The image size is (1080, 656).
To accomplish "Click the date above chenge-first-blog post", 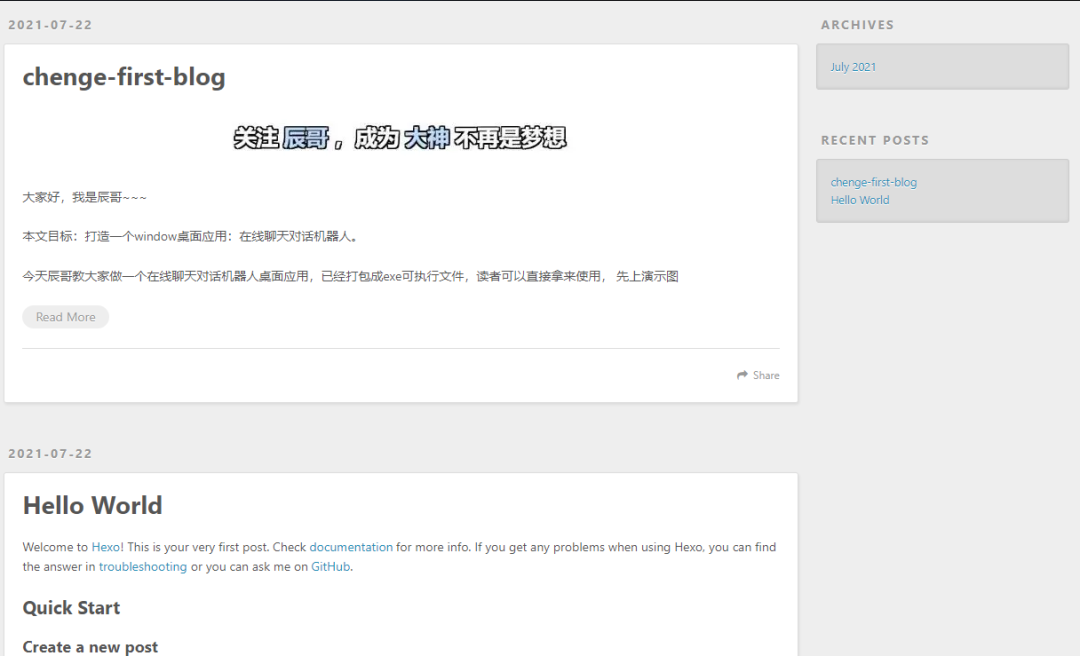I will pos(50,25).
